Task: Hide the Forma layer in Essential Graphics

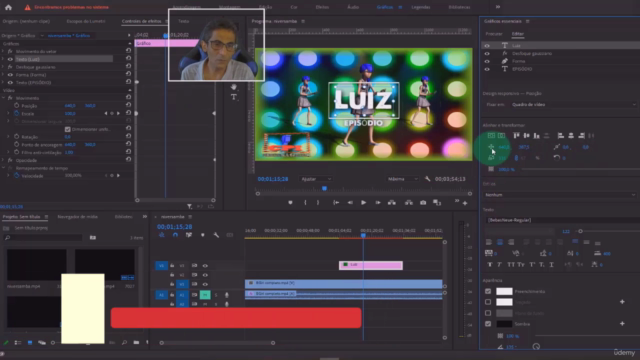Action: click(487, 61)
